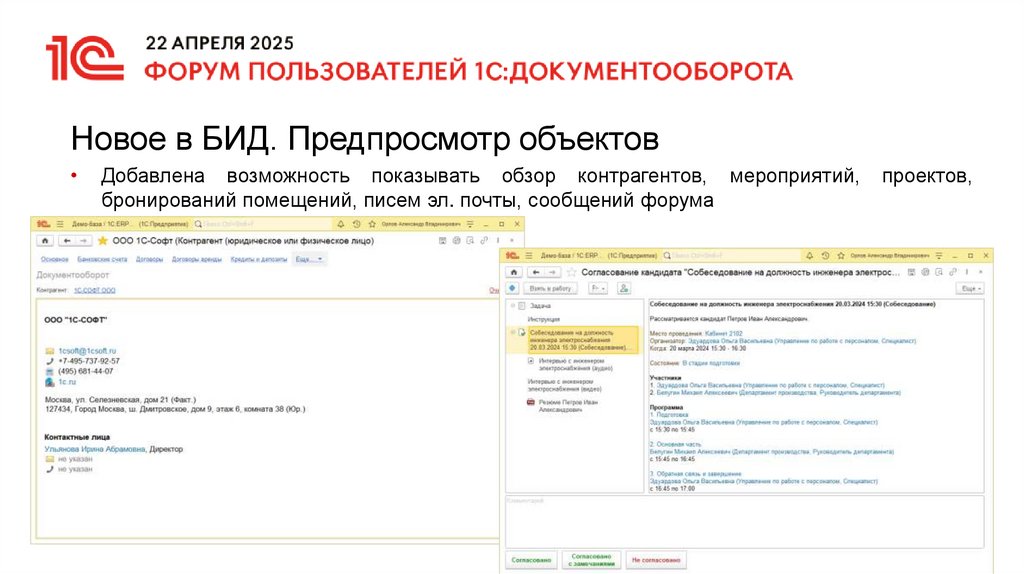1024x574 pixels.
Task: Open contact Ульянова Ирина Абрамовна
Action: (x=95, y=449)
